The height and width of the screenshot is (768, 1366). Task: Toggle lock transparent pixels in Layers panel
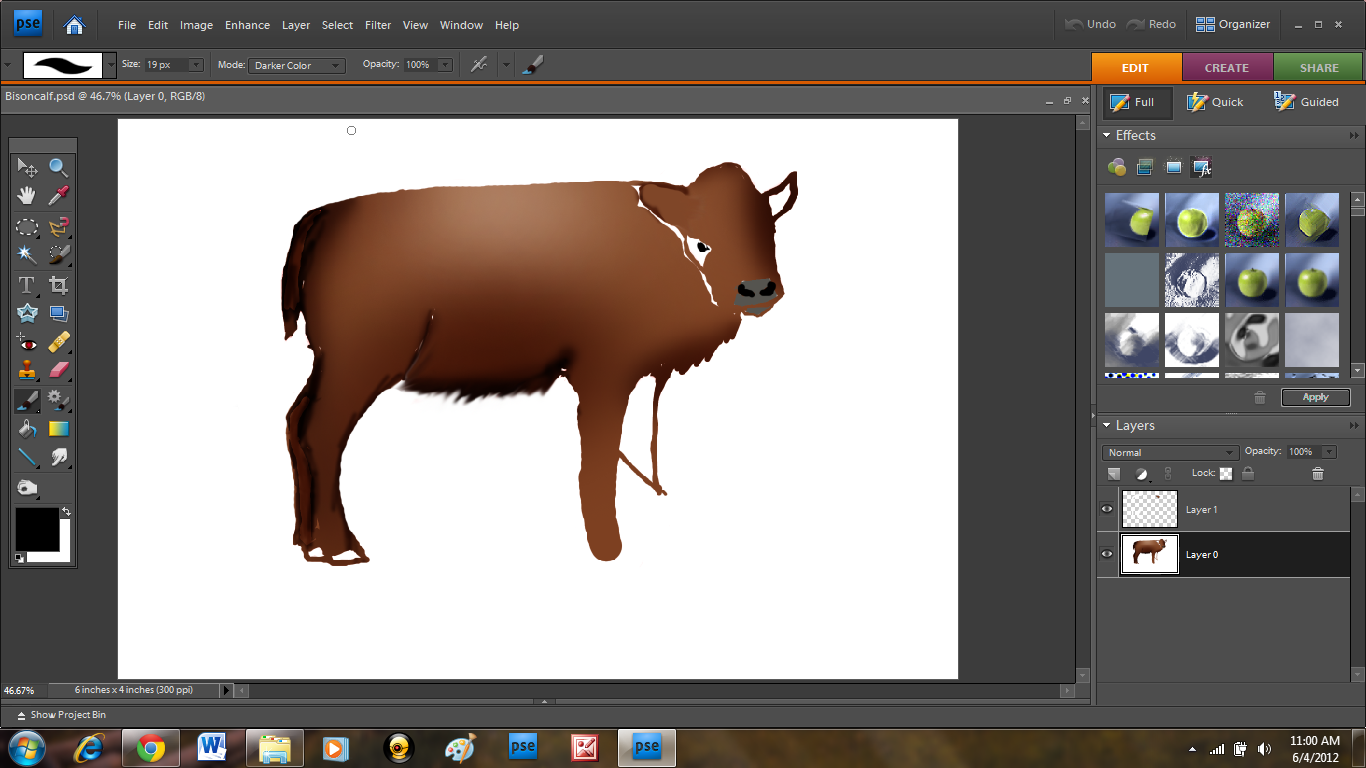pos(1226,474)
